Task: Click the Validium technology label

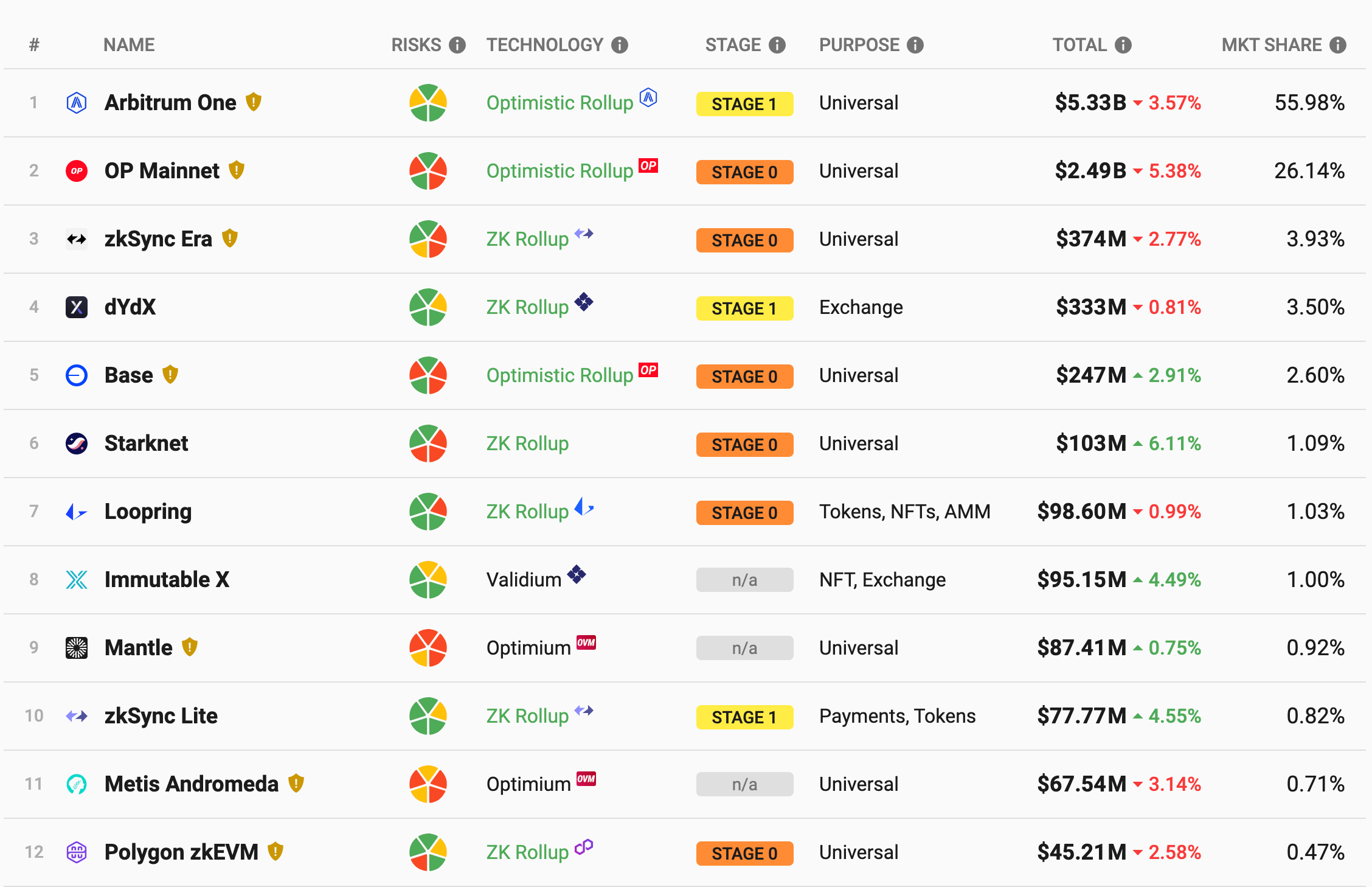Action: (x=524, y=580)
